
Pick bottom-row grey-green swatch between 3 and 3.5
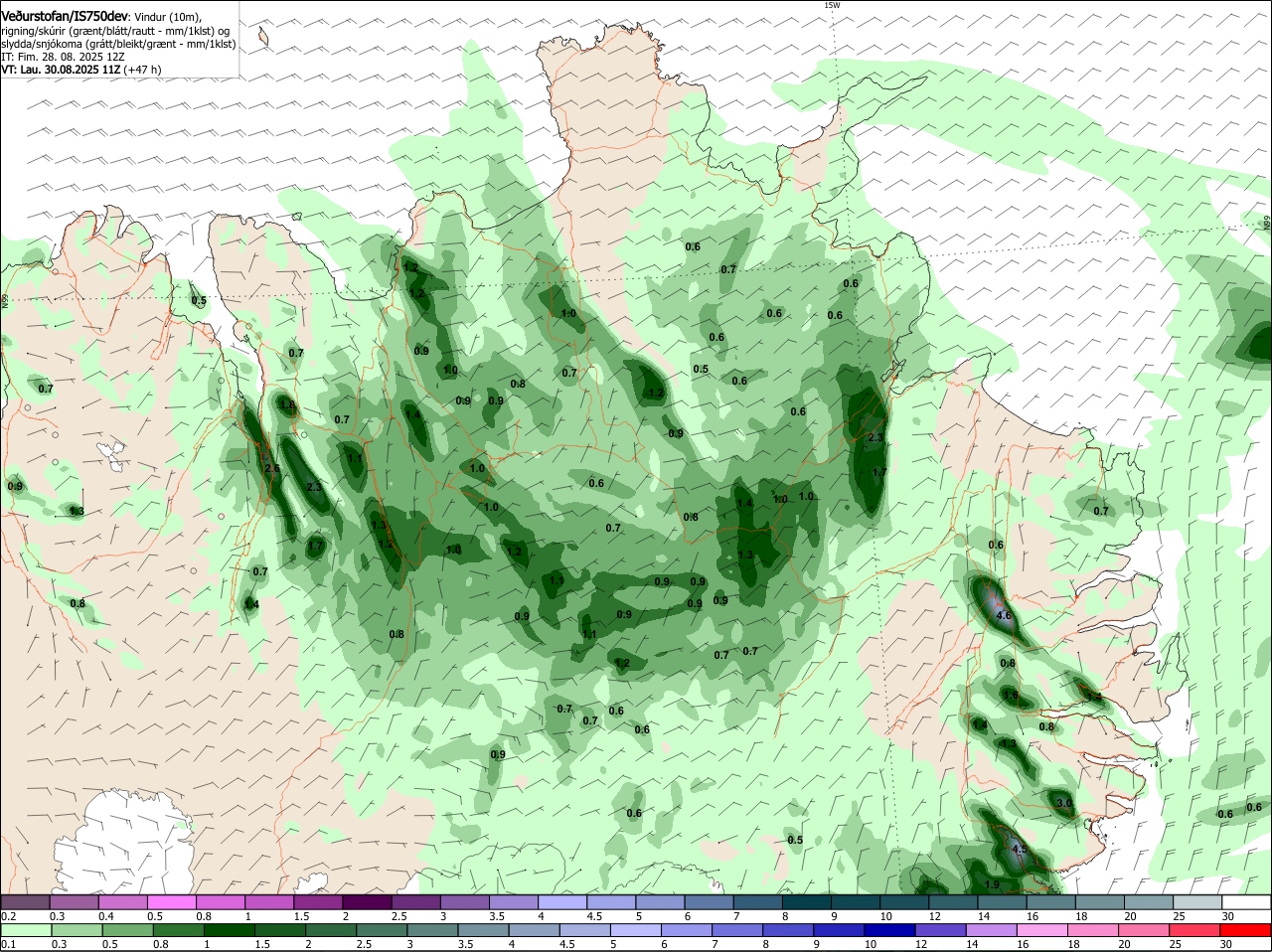[432, 930]
